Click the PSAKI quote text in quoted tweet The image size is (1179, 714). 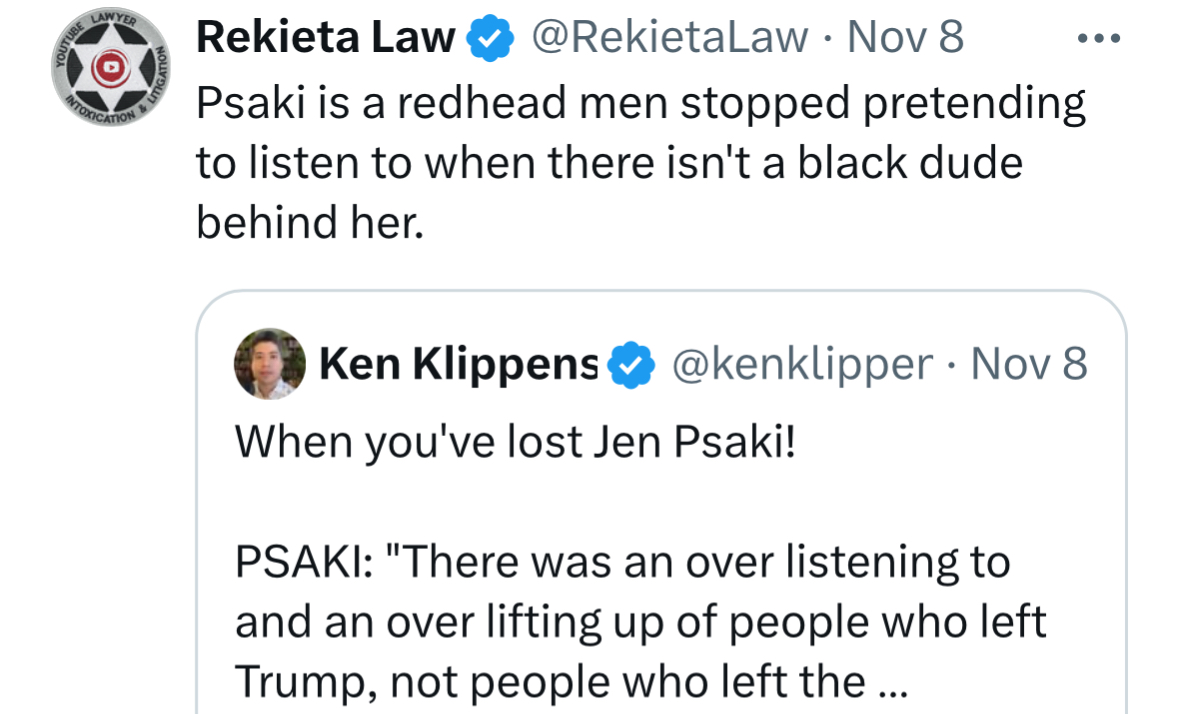click(641, 622)
